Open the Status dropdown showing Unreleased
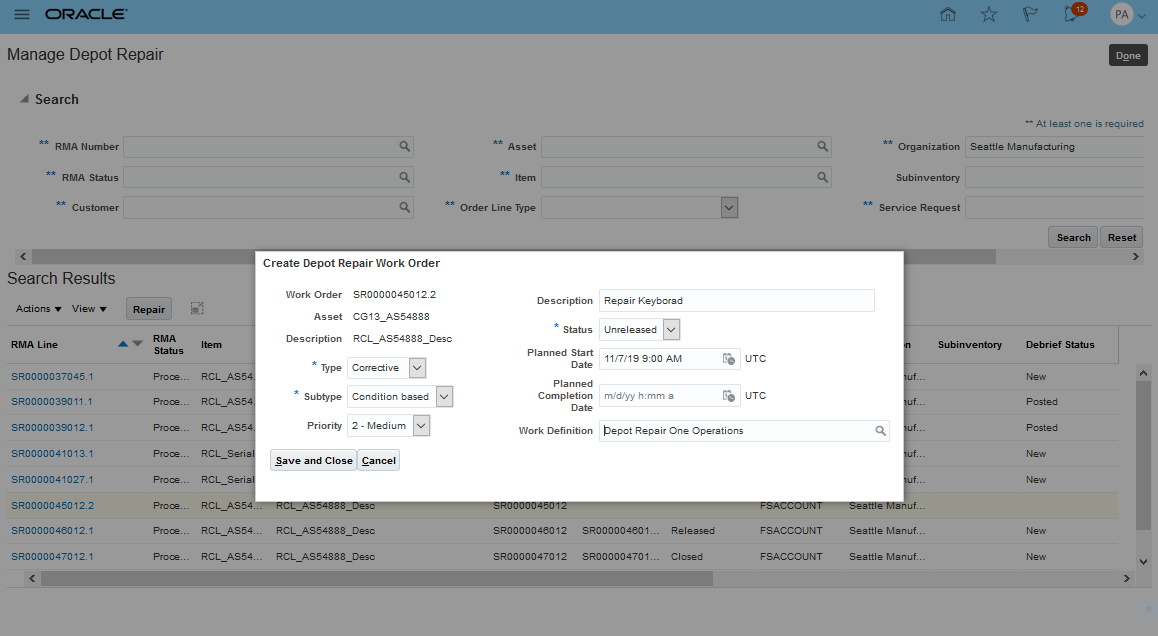 671,329
